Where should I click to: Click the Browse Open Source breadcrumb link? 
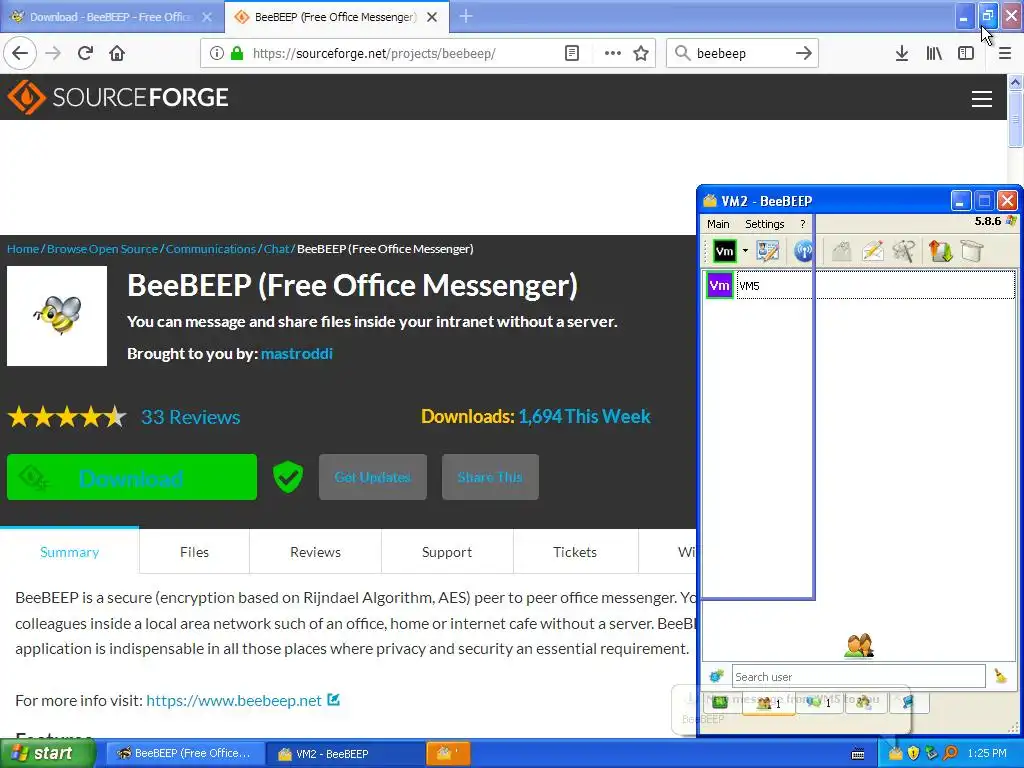(x=103, y=249)
